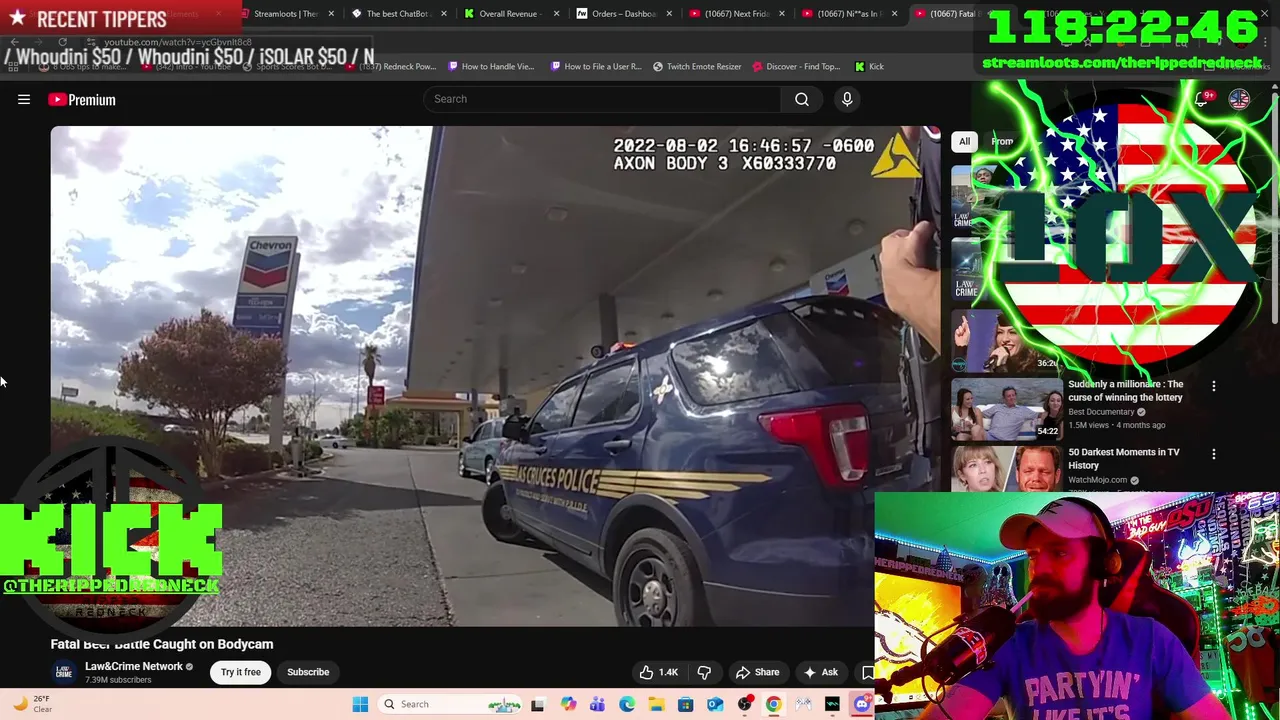The height and width of the screenshot is (720, 1280).
Task: Dislike the video with thumbs-down icon
Action: (704, 672)
